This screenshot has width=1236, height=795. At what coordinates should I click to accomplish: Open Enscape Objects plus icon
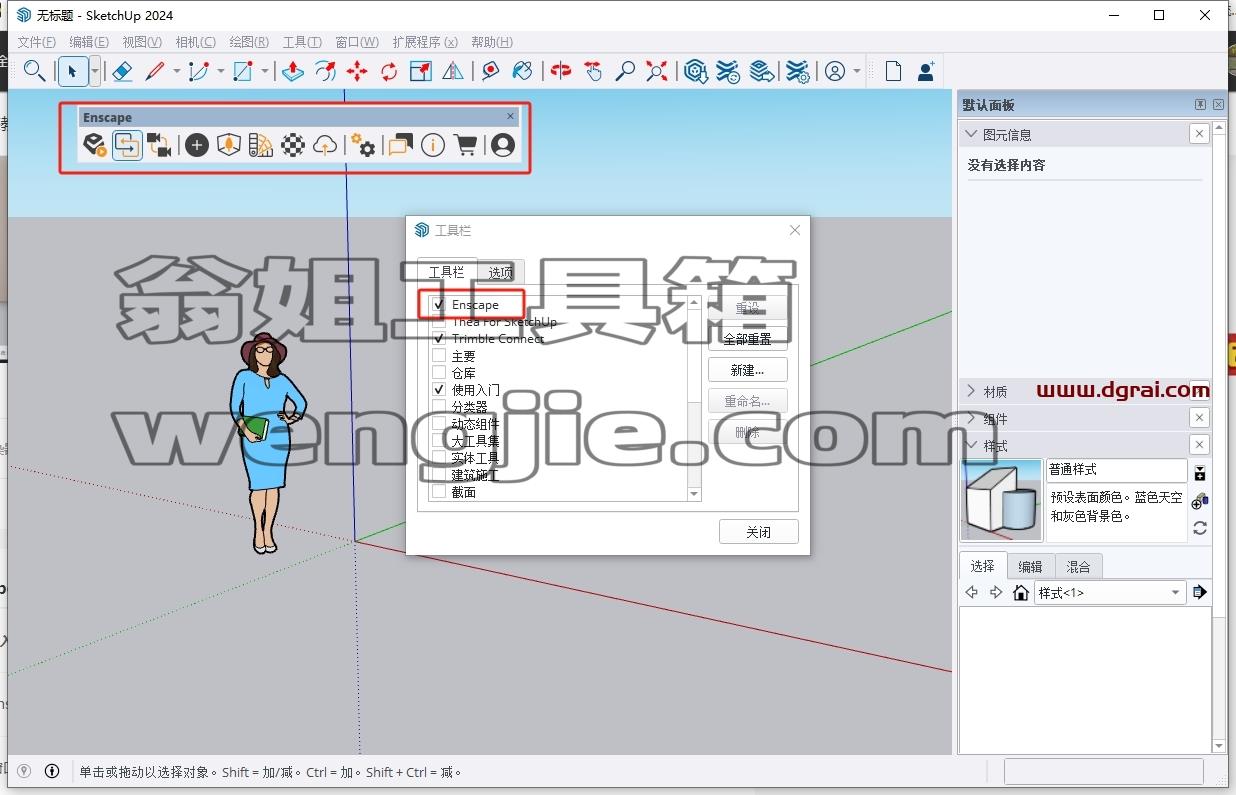(x=197, y=146)
